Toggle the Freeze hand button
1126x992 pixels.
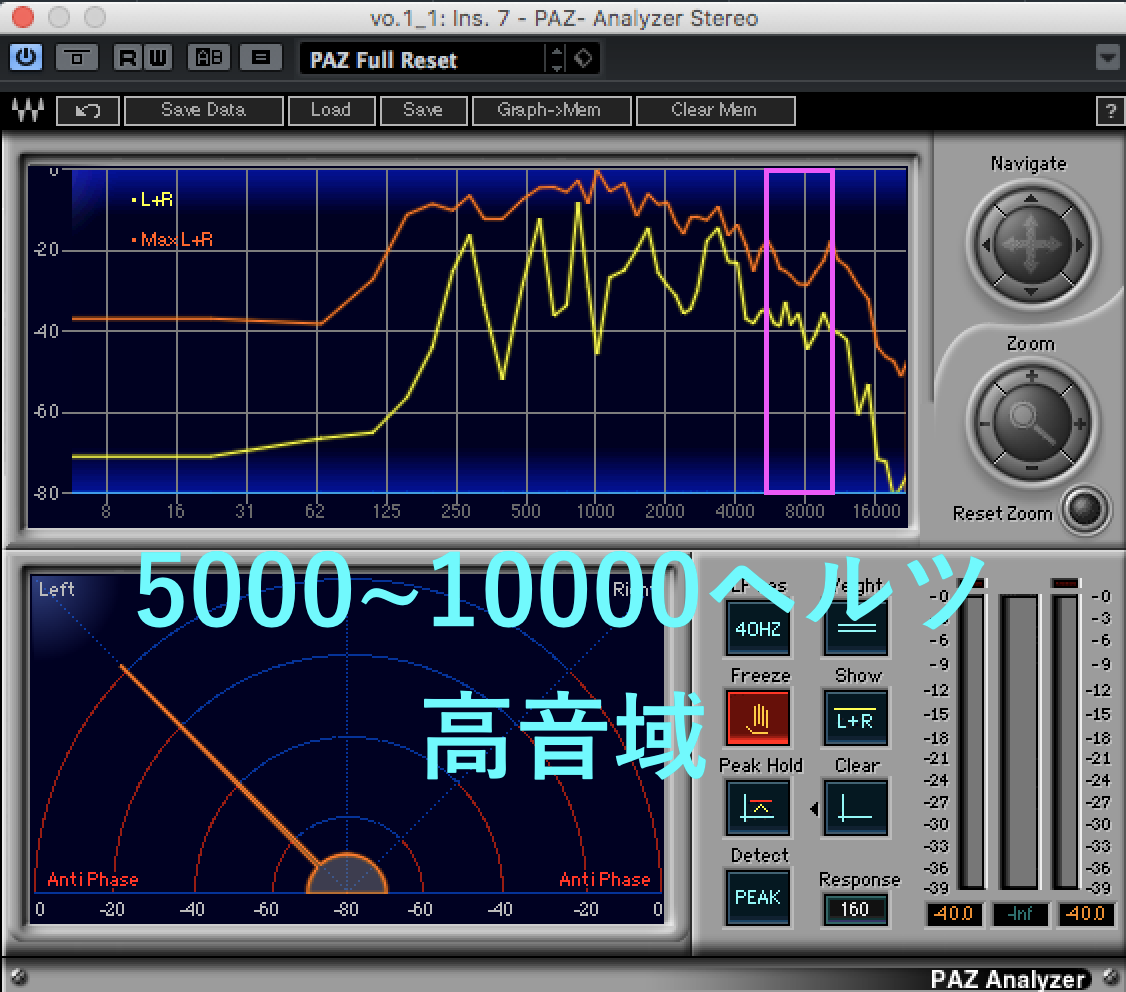(x=758, y=718)
